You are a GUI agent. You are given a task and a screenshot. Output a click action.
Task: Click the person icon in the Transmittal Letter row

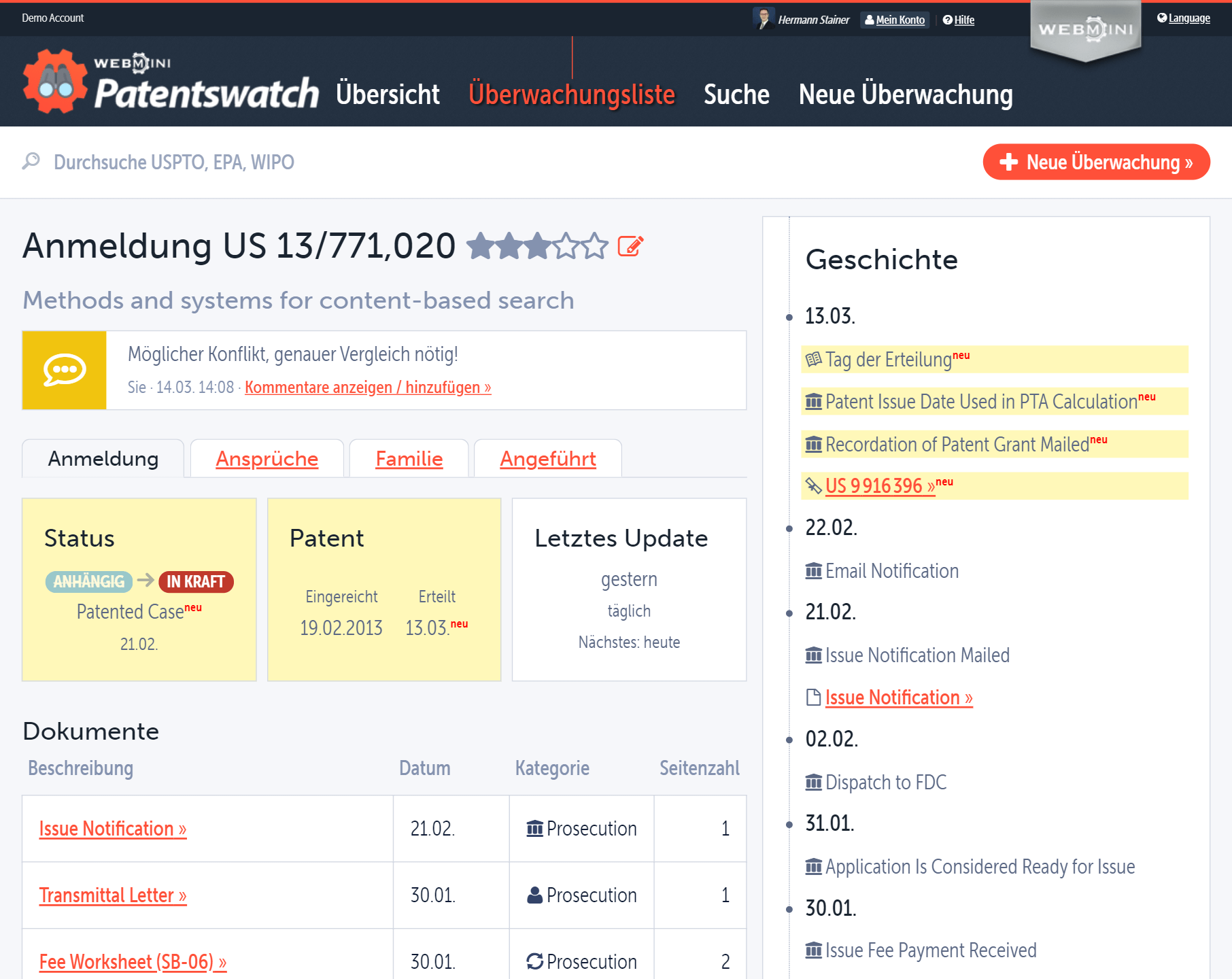pyautogui.click(x=534, y=895)
